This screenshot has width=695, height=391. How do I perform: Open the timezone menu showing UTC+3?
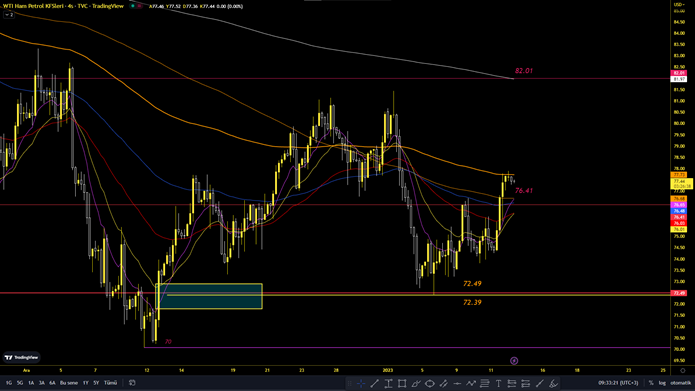pos(618,383)
